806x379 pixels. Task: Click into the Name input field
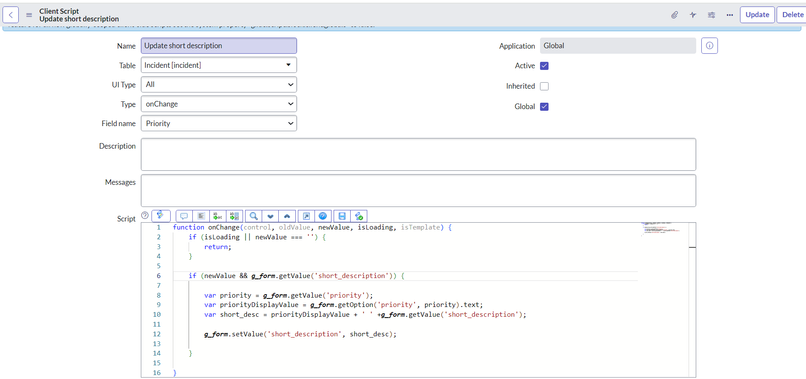click(219, 46)
